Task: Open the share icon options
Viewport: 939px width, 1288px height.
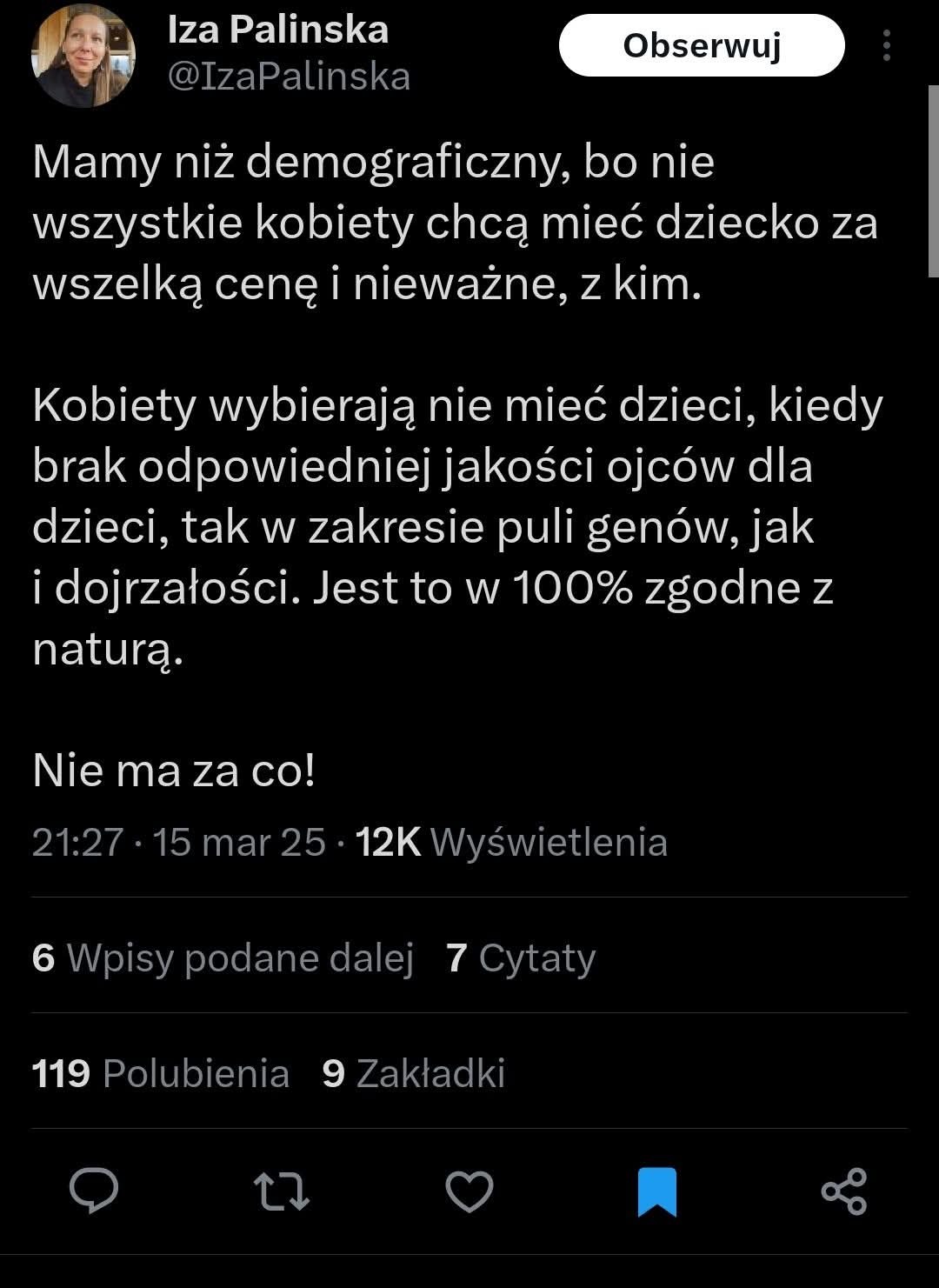Action: [x=844, y=1191]
